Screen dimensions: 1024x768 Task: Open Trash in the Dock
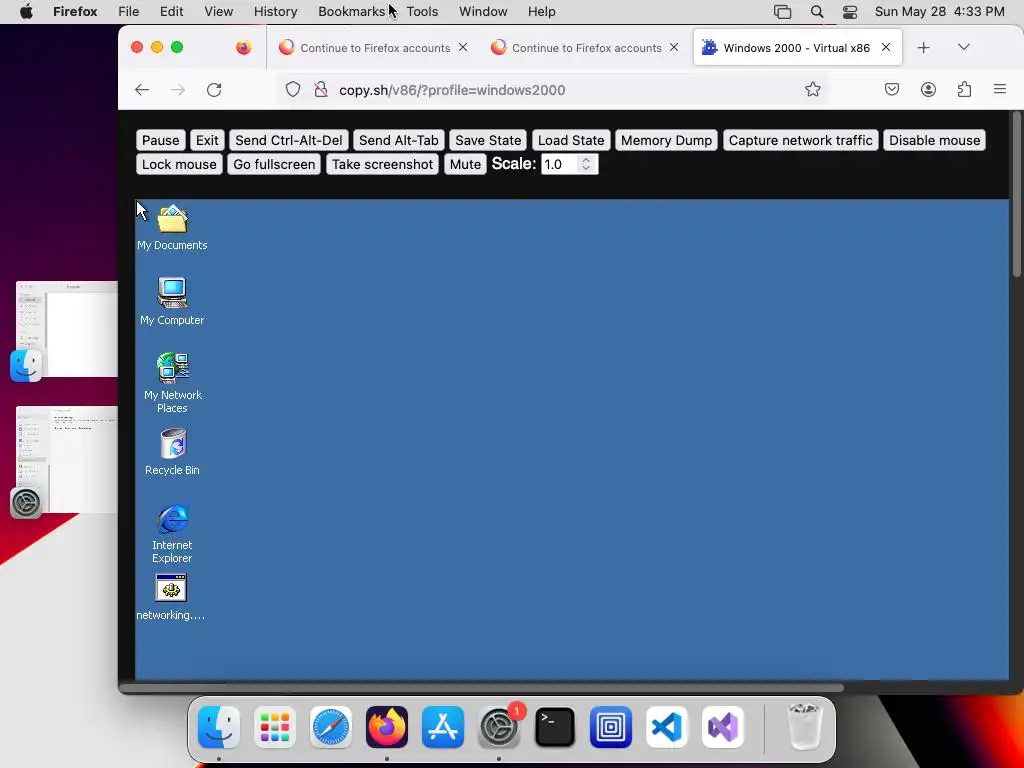click(x=805, y=727)
